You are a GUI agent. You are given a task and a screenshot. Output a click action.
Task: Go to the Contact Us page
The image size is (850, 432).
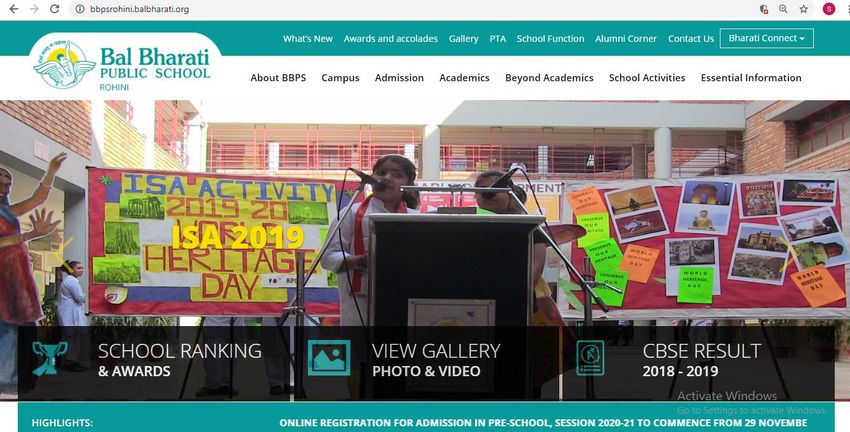point(691,38)
